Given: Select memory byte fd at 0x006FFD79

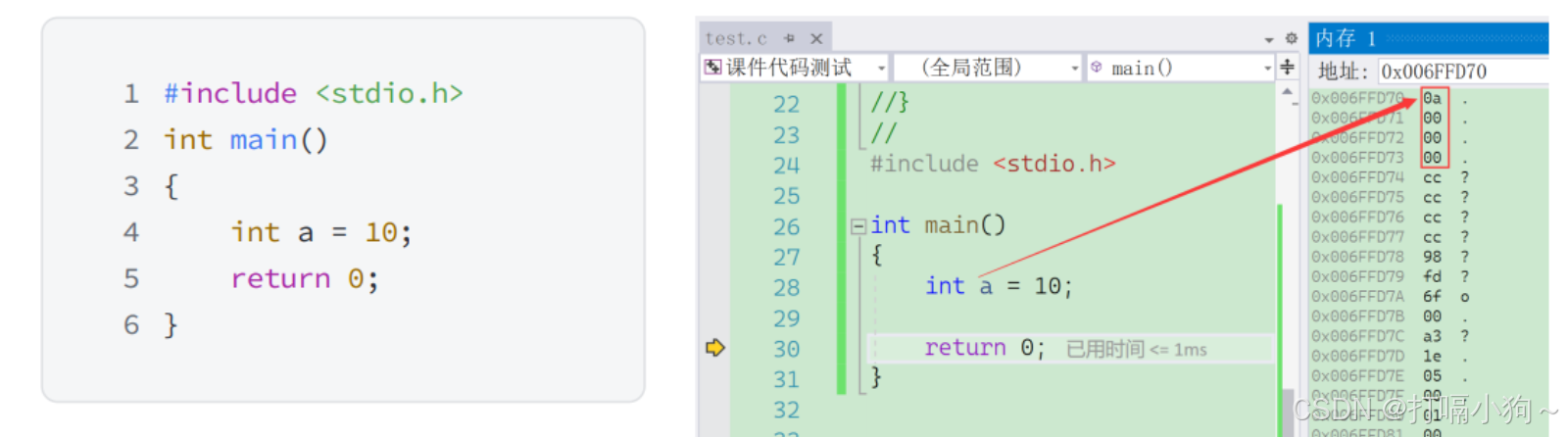Looking at the screenshot, I should 1432,276.
